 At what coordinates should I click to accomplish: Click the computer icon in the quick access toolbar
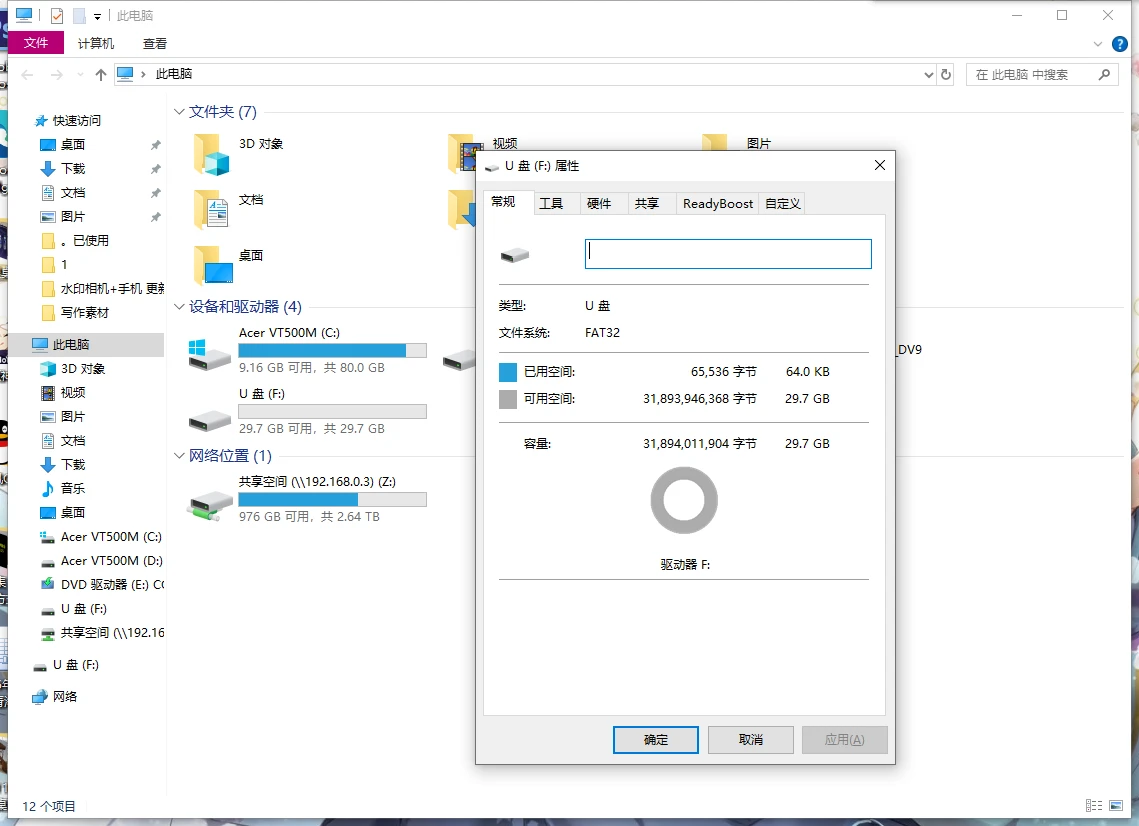pos(23,15)
